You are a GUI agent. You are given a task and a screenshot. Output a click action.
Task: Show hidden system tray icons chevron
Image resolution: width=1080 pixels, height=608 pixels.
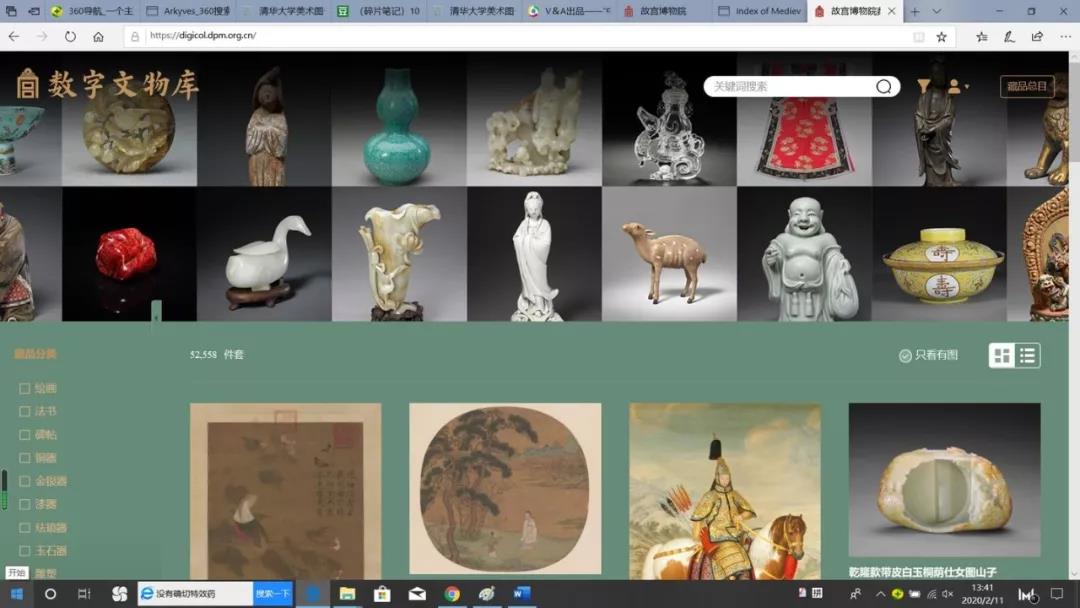pos(880,594)
